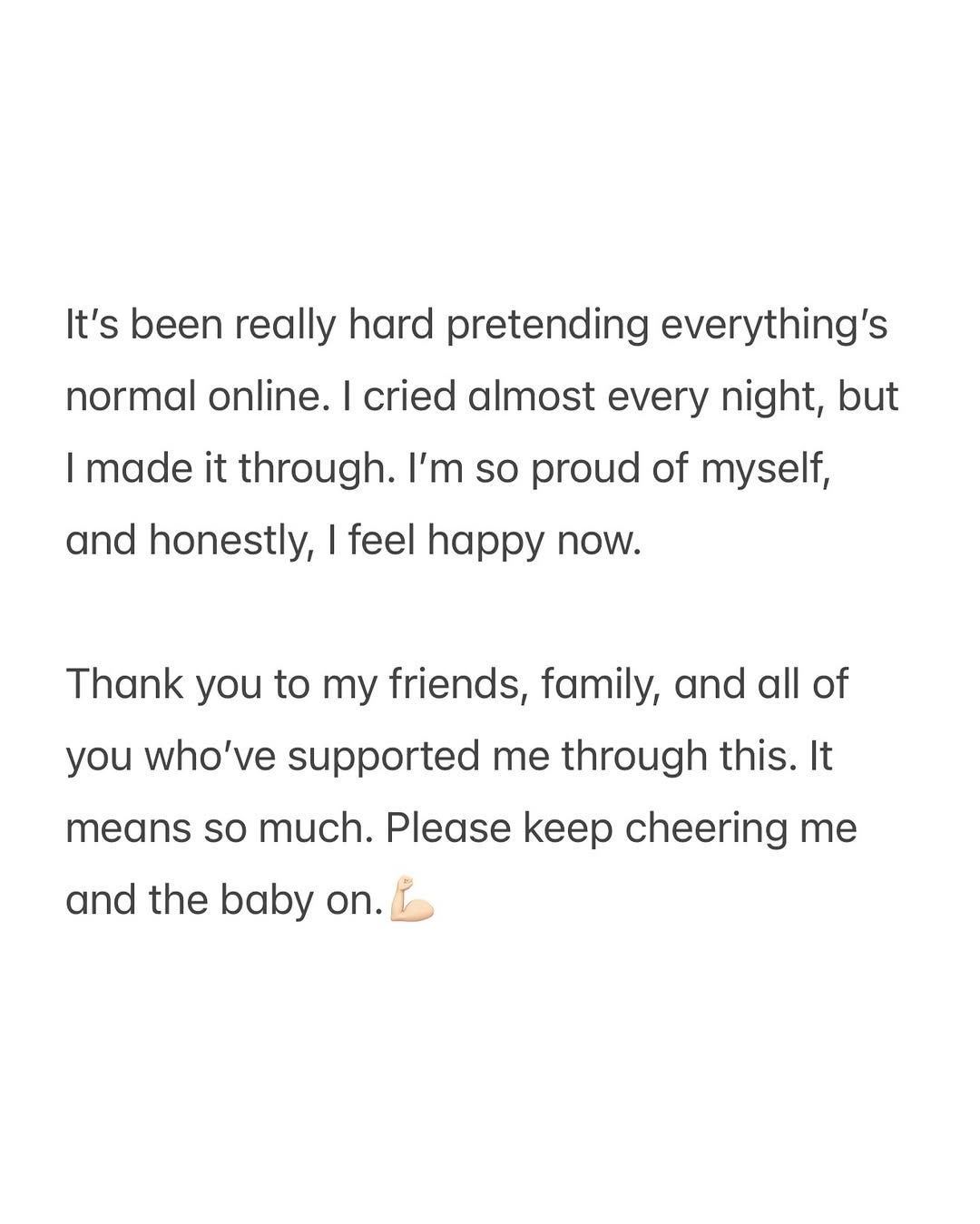Click the word "Please"
Image resolution: width=980 pixels, height=1224 pixels.
click(448, 828)
